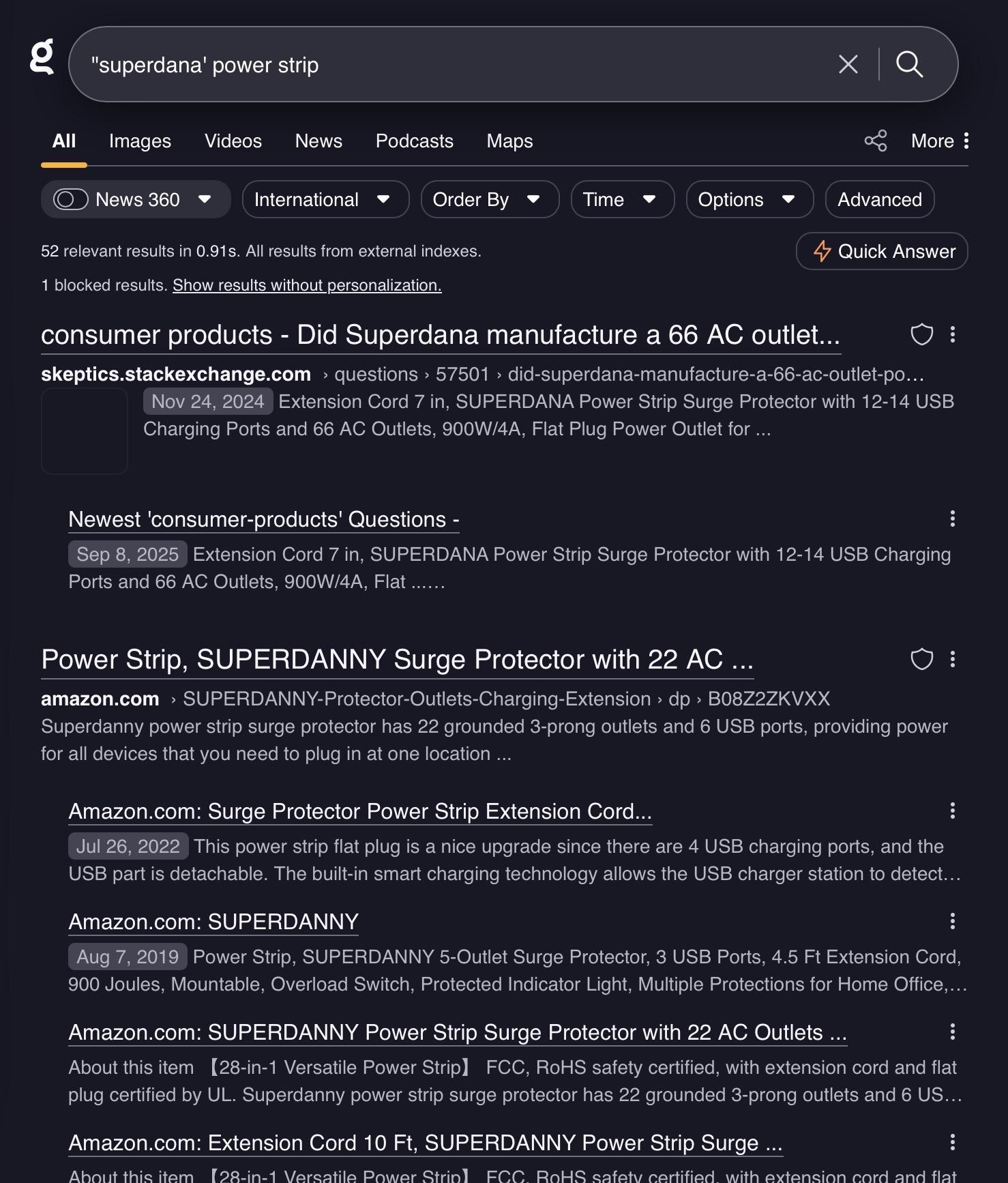Click shield icon on Stack Exchange result
Image resolution: width=1008 pixels, height=1183 pixels.
pos(921,334)
